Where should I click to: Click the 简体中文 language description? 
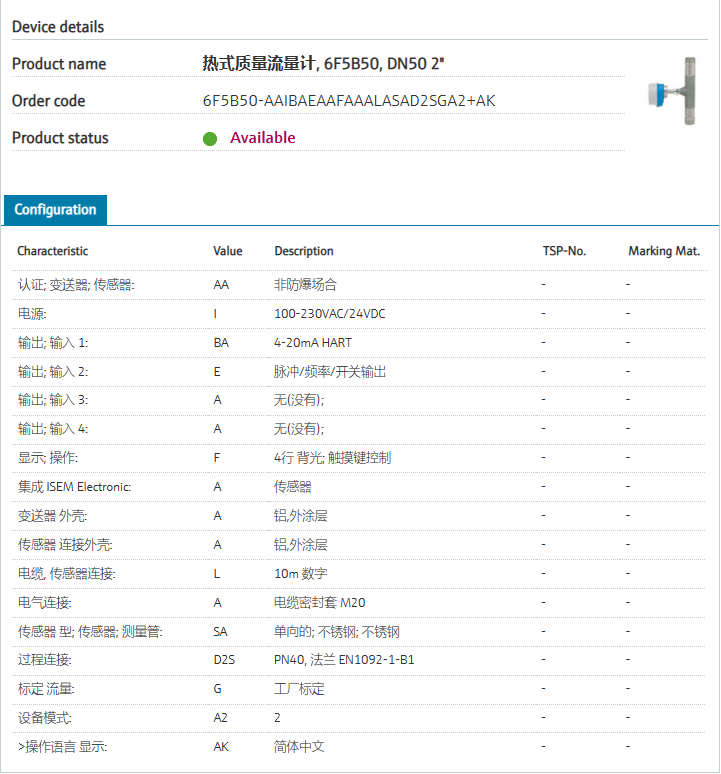coord(300,747)
